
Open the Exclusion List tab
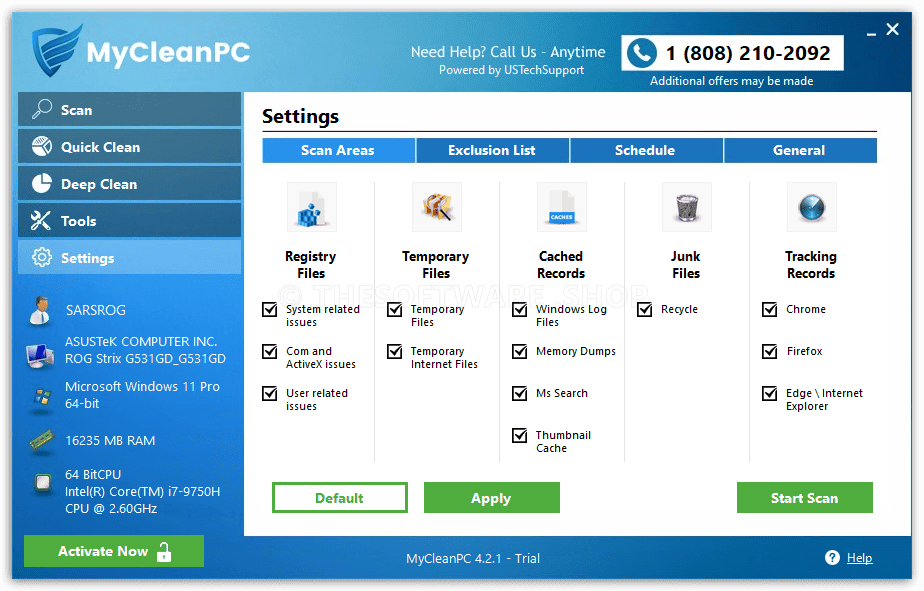point(492,150)
